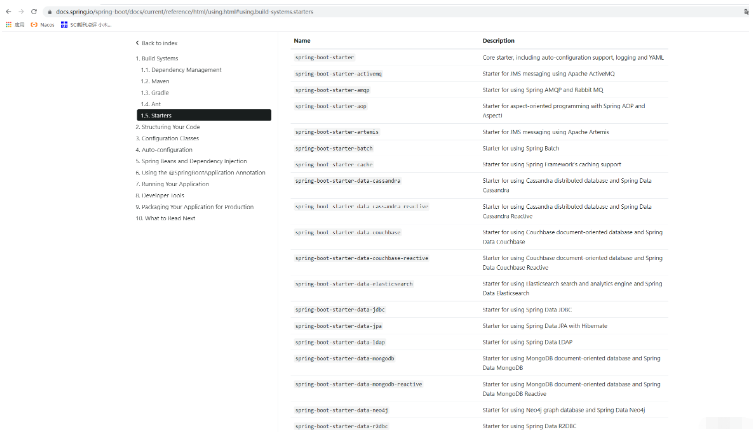Click spring-boot-starter-data-cassandra name cell
This screenshot has height=439, width=753.
pyautogui.click(x=348, y=181)
